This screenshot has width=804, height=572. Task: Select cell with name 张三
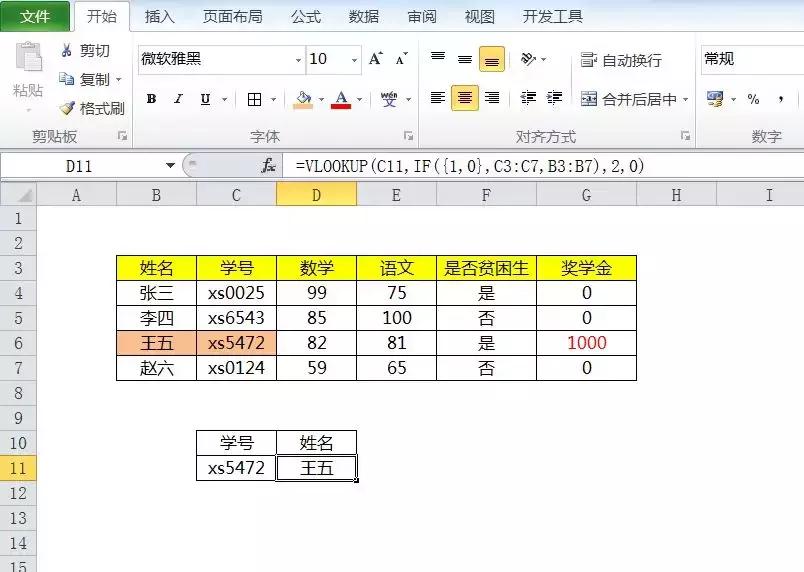156,293
